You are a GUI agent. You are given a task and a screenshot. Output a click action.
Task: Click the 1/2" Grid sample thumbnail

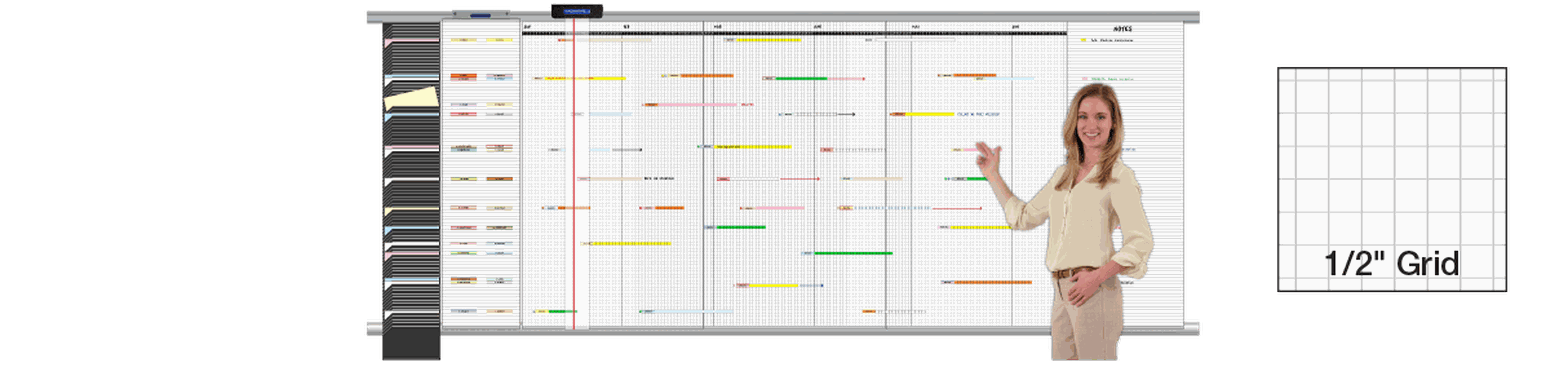[1392, 179]
